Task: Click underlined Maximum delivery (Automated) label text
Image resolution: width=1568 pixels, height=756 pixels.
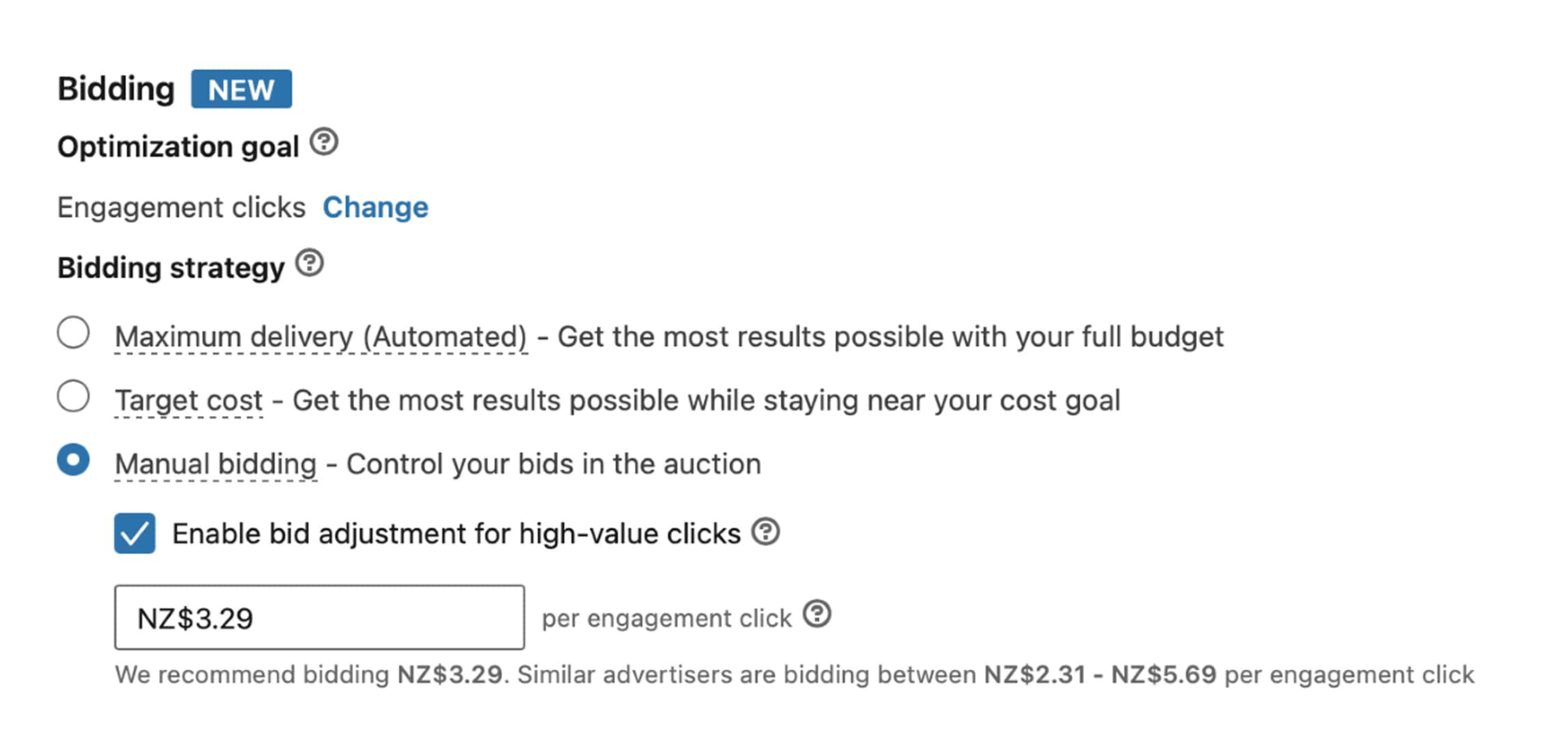Action: 321,337
